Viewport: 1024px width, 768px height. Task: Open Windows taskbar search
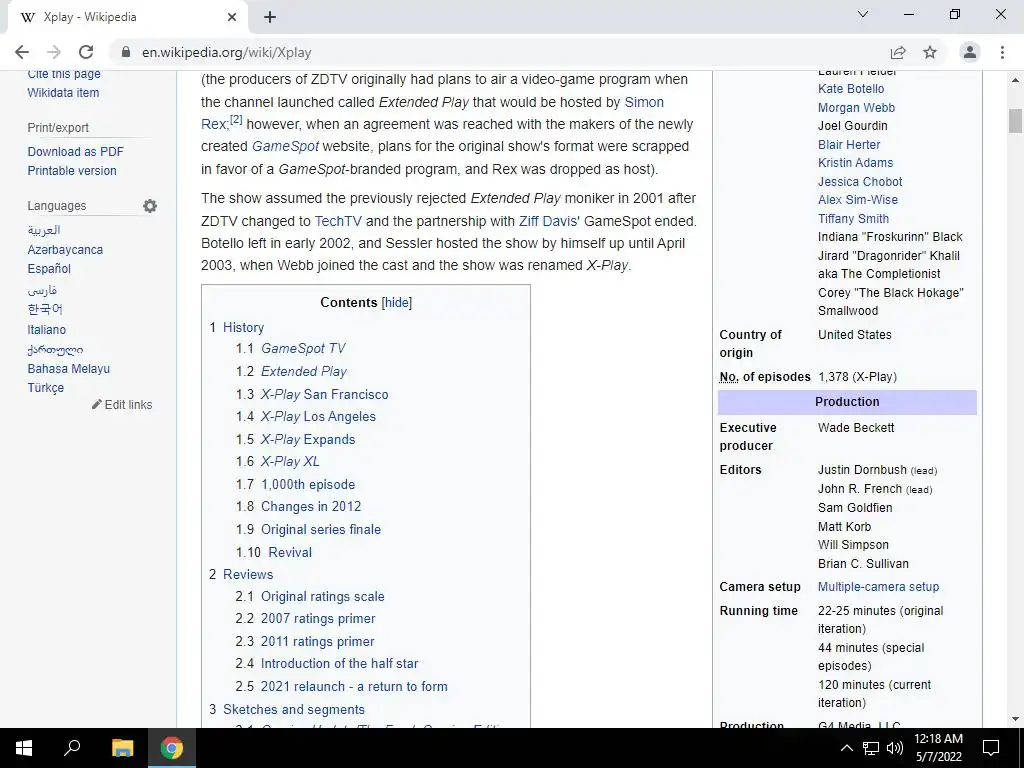pyautogui.click(x=72, y=748)
